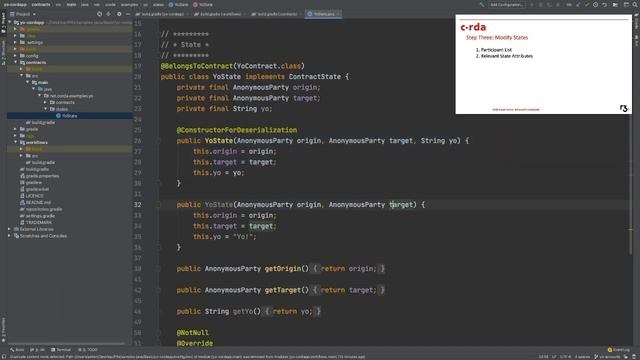
Task: Click the Rollback undo arrow icon
Action: 604,4
